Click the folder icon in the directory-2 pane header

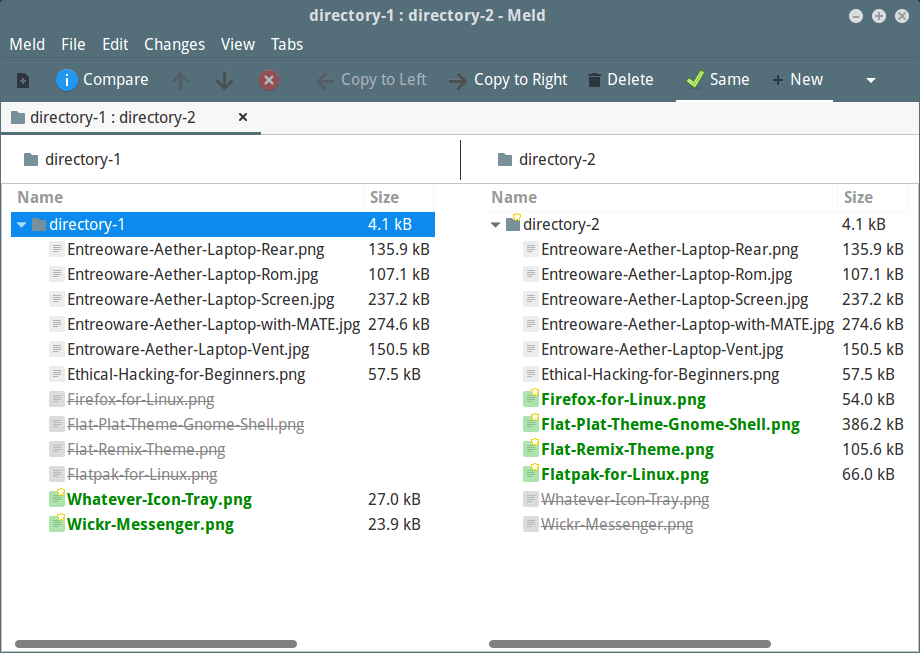tap(505, 159)
